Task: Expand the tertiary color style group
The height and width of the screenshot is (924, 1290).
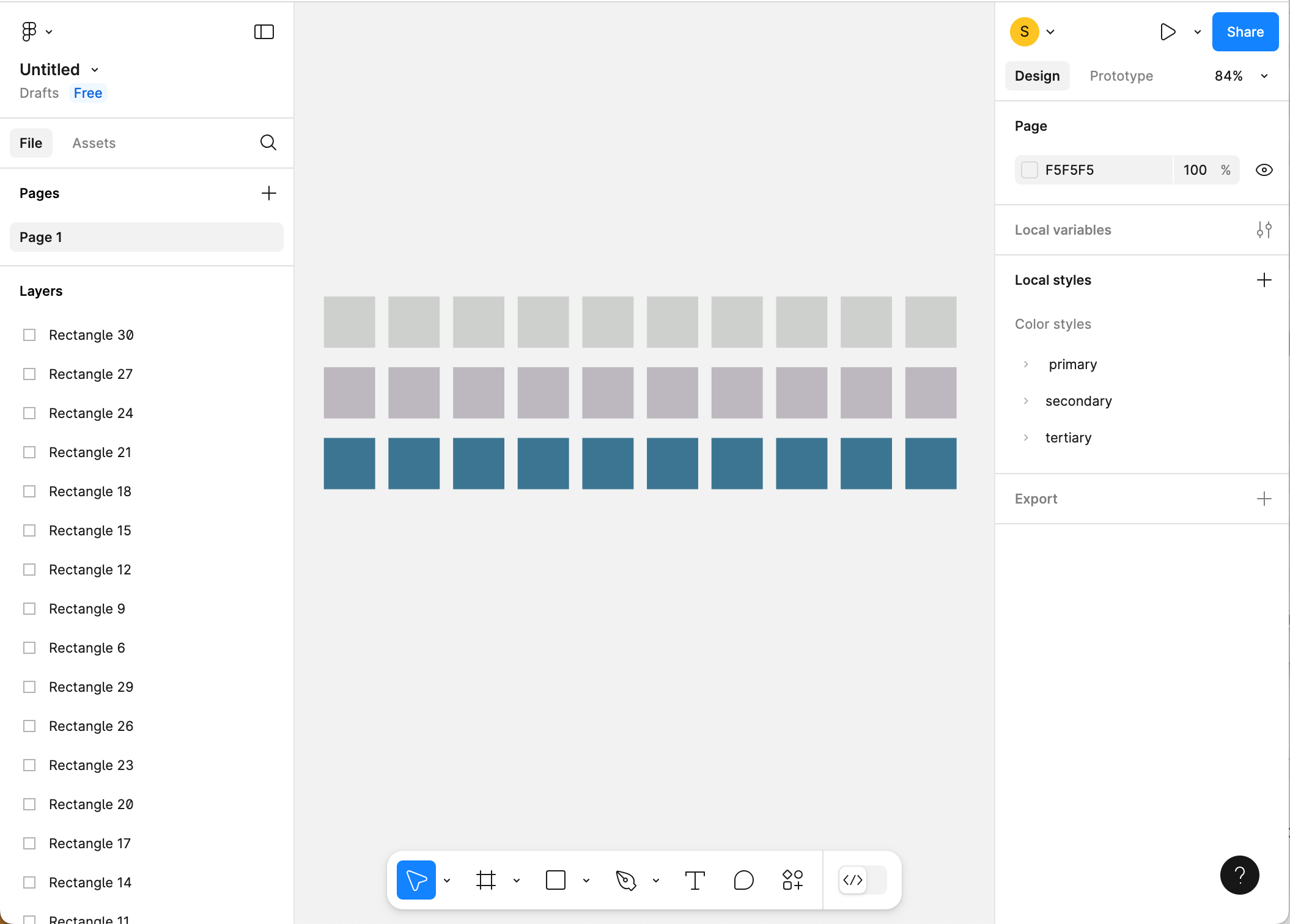Action: tap(1026, 438)
